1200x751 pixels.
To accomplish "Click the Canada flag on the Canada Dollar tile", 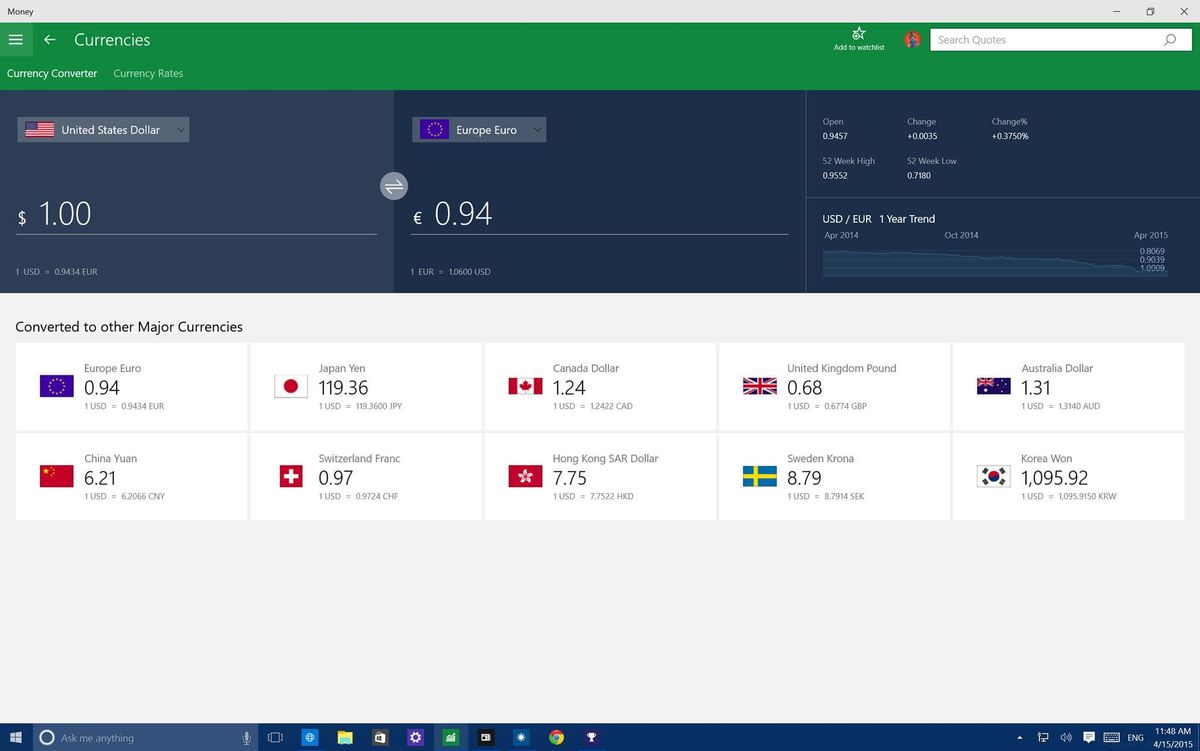I will click(x=524, y=385).
